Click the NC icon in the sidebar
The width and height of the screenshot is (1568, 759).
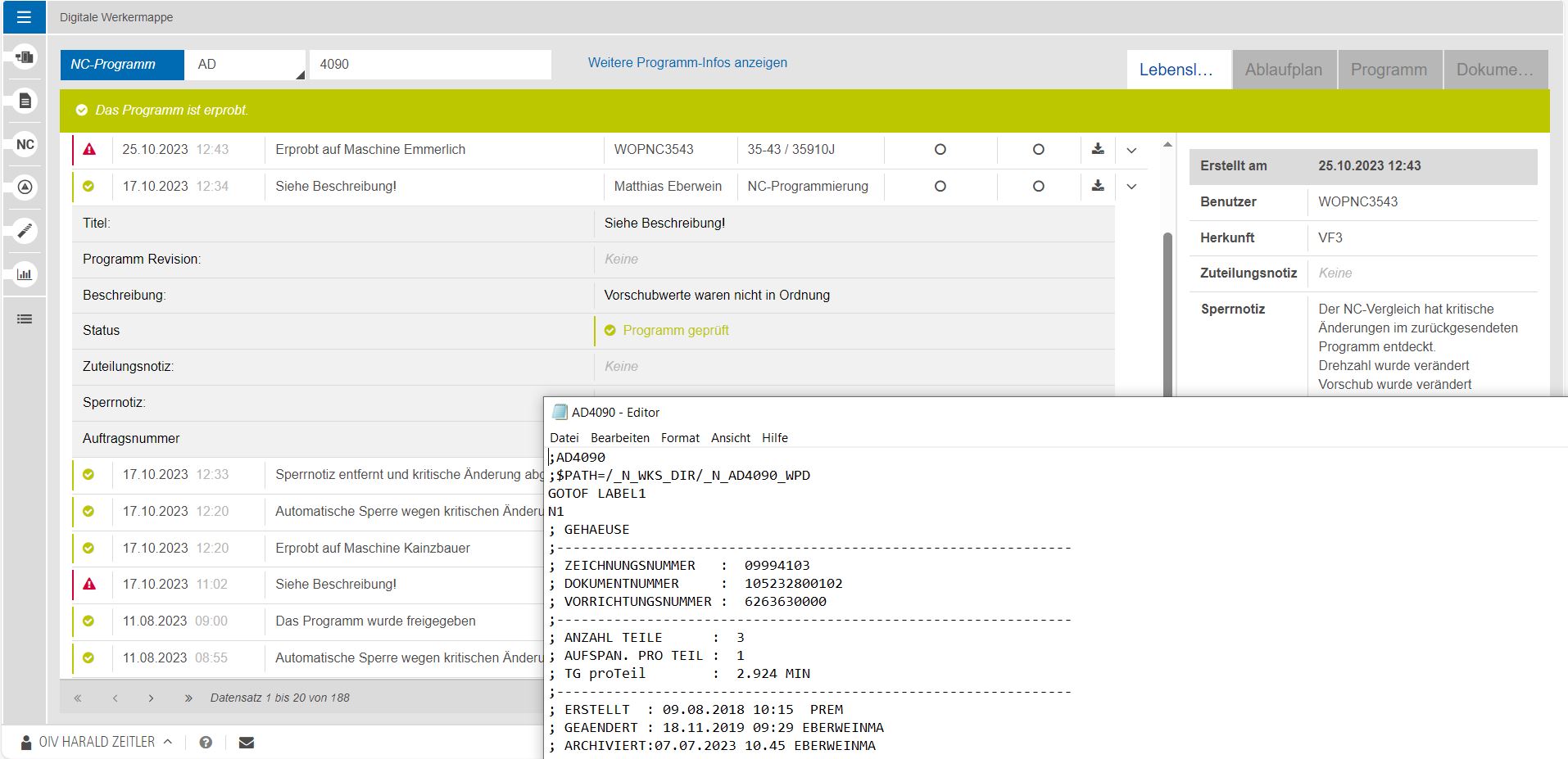[x=25, y=145]
